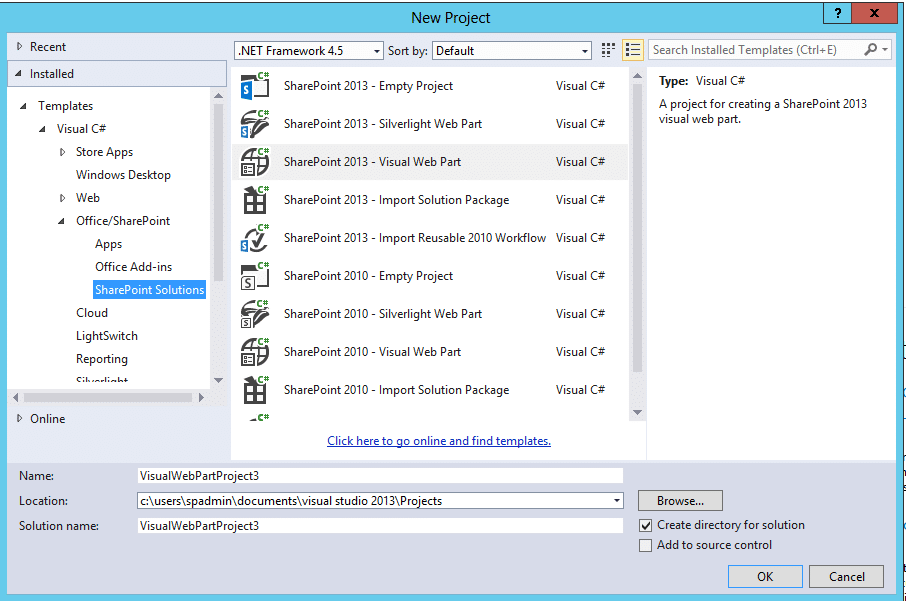Click the SharePoint 2010 Import Solution Package icon
The image size is (906, 601).
[255, 390]
